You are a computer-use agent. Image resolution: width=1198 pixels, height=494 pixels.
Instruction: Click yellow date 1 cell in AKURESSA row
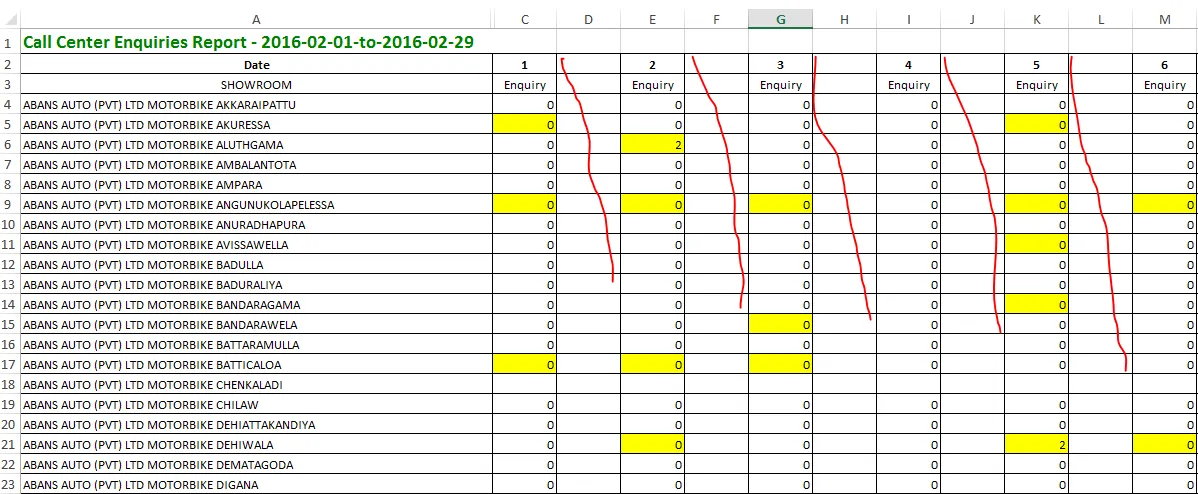(x=524, y=124)
